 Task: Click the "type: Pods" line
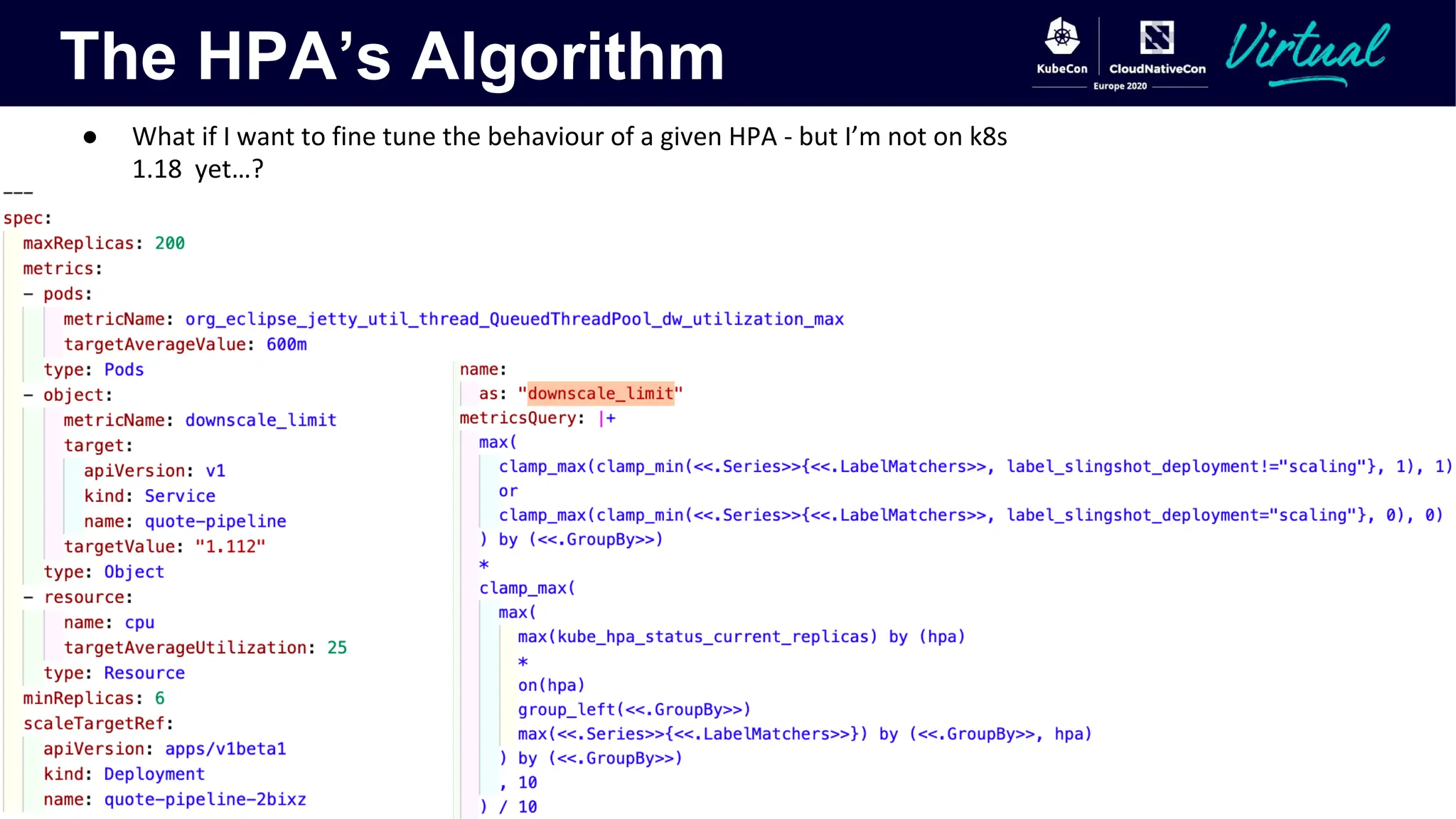click(x=94, y=370)
